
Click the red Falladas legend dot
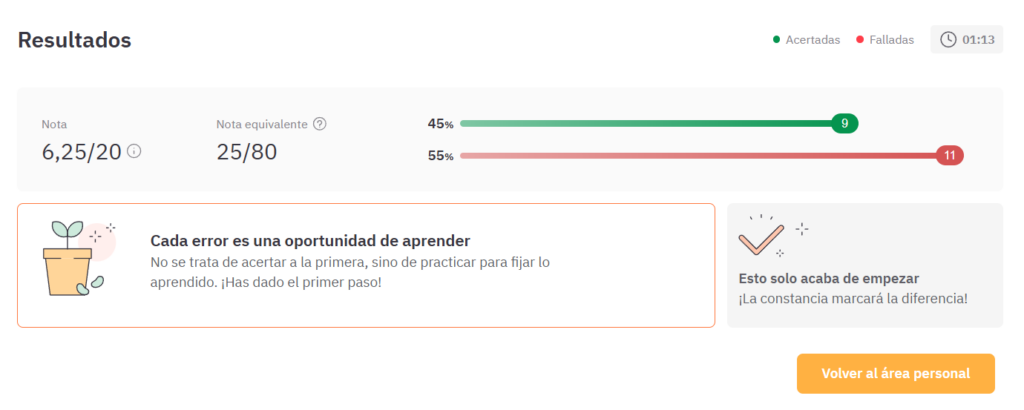(860, 40)
